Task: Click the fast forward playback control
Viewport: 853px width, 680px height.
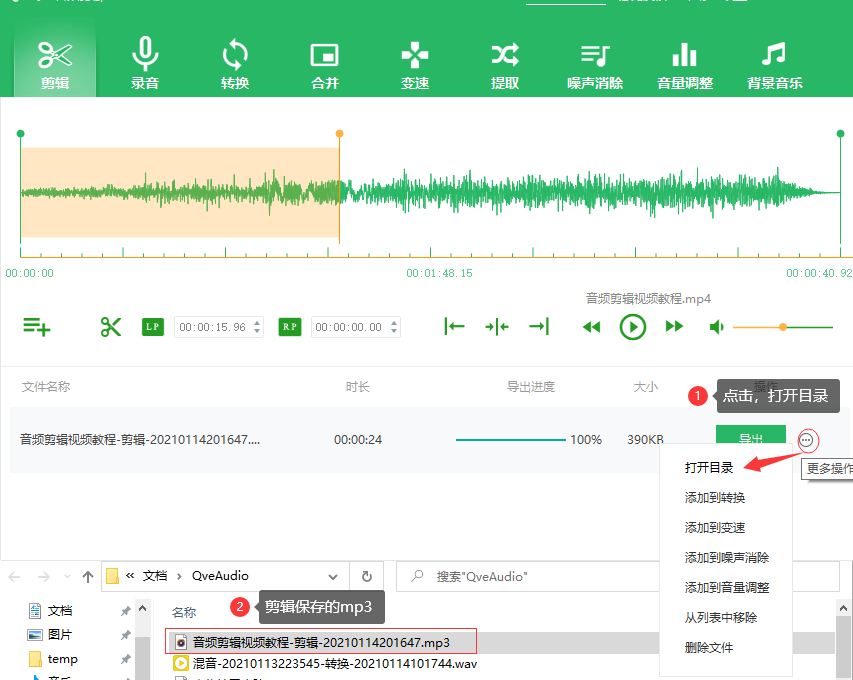Action: 674,327
